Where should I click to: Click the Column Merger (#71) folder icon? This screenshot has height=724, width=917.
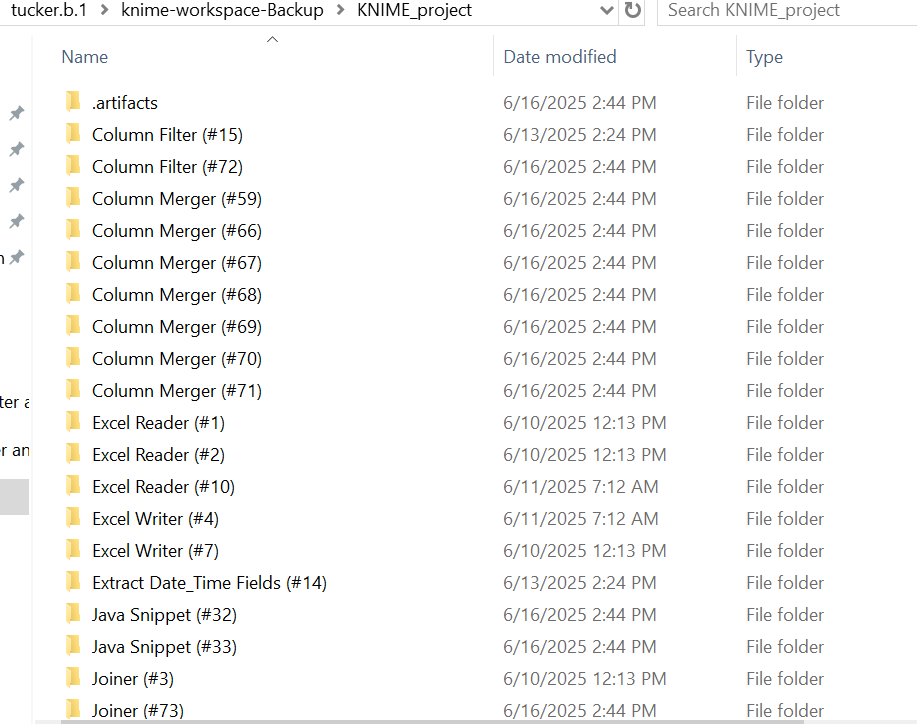click(73, 390)
